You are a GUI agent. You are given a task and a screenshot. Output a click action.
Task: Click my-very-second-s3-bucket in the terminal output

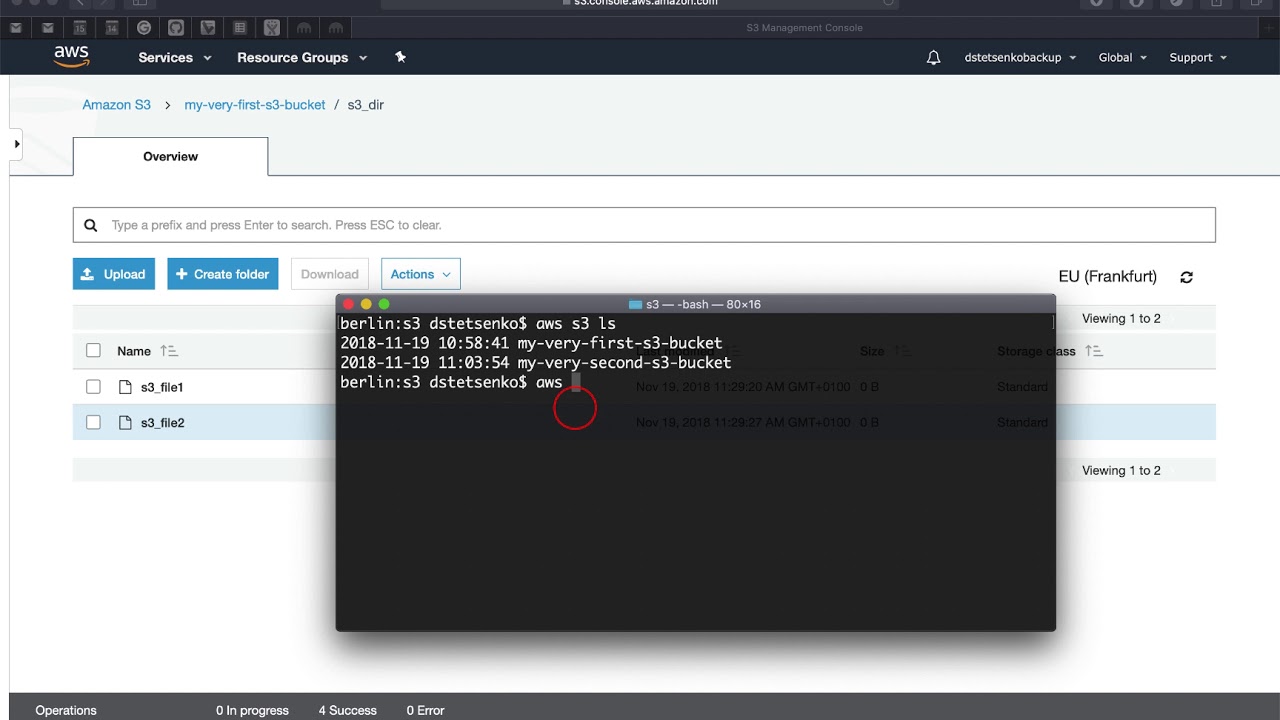coord(624,362)
